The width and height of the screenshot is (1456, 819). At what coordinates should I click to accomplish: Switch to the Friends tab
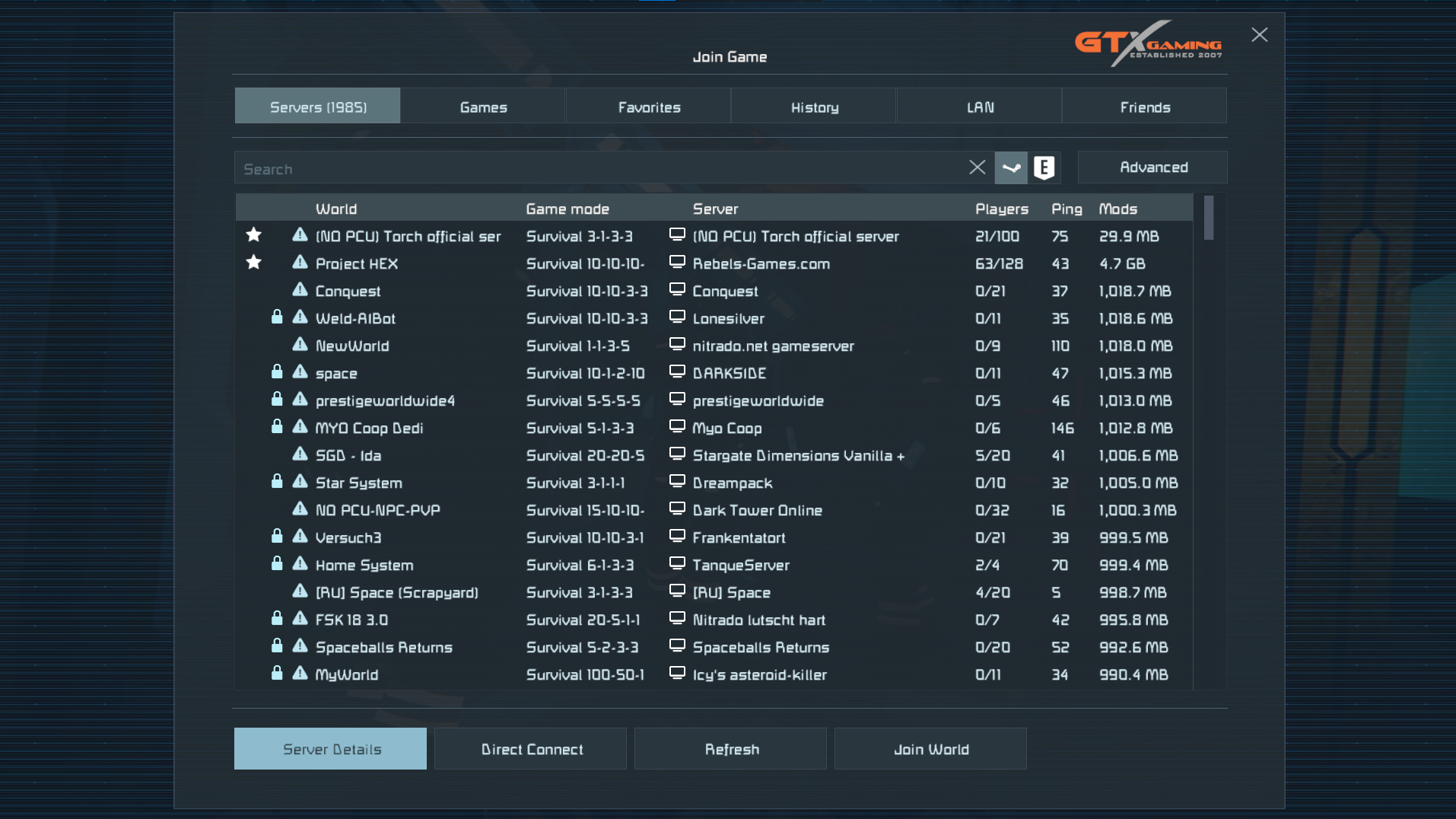pos(1144,107)
